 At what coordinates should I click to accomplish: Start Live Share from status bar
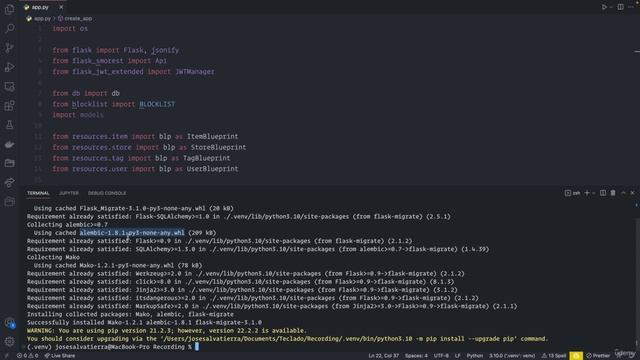60,356
